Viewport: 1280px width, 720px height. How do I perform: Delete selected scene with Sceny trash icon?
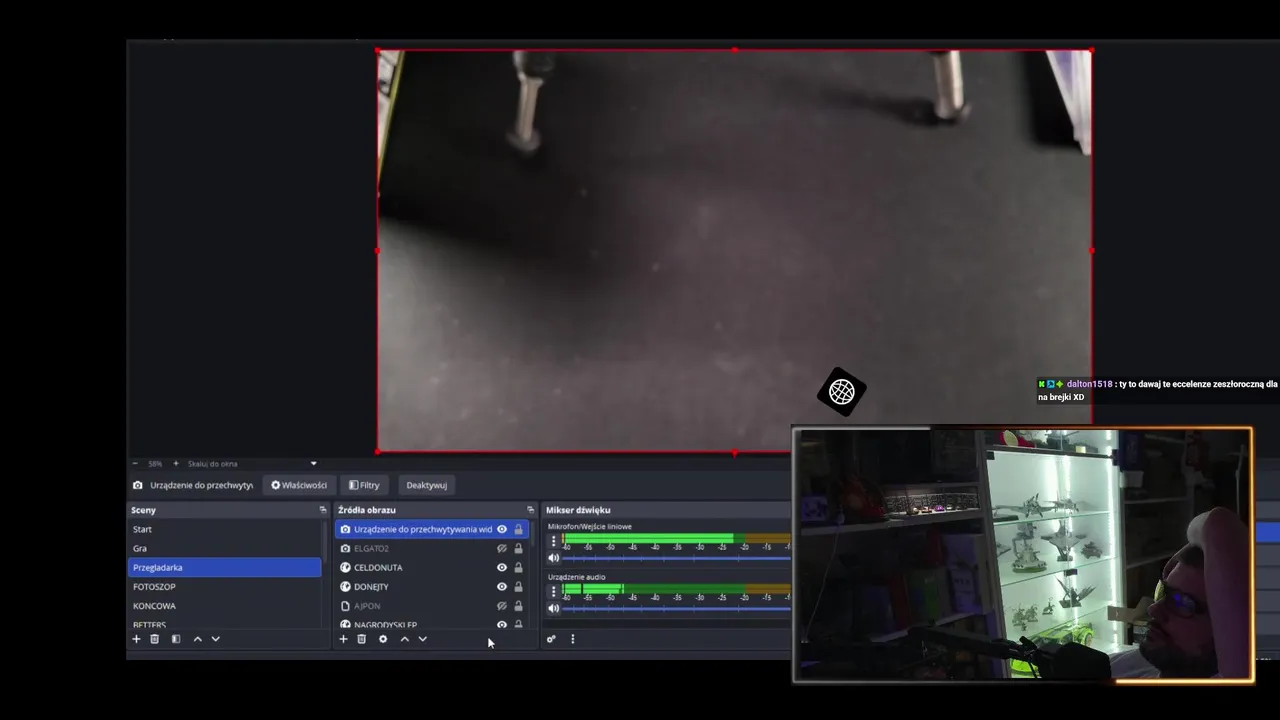click(155, 639)
